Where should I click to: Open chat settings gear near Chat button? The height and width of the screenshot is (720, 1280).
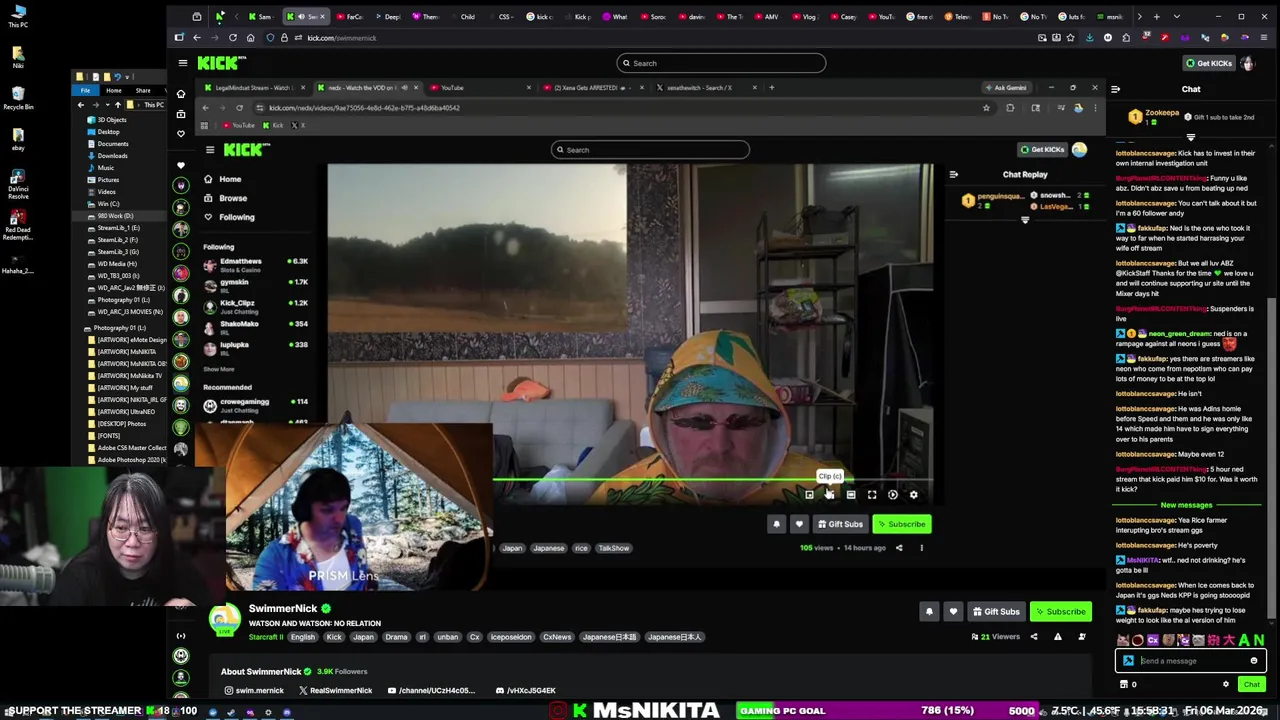tap(1226, 685)
